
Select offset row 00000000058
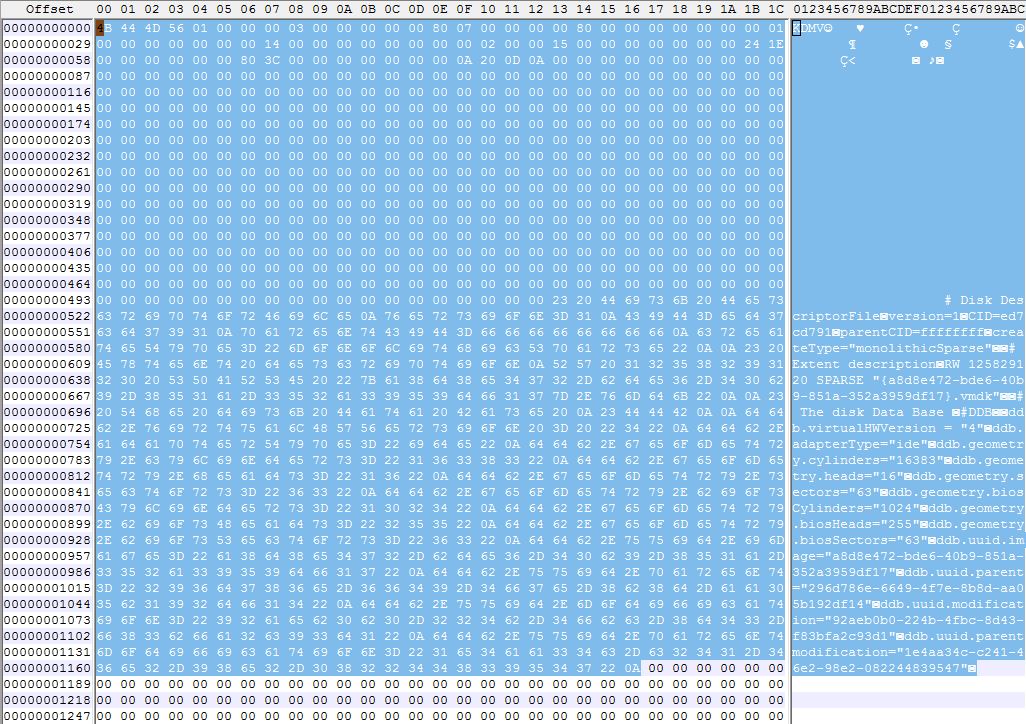coord(47,60)
